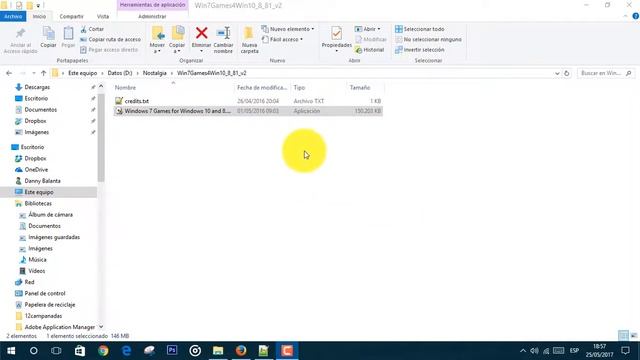Open Firefox from the taskbar
The width and height of the screenshot is (640, 360).
coord(241,351)
